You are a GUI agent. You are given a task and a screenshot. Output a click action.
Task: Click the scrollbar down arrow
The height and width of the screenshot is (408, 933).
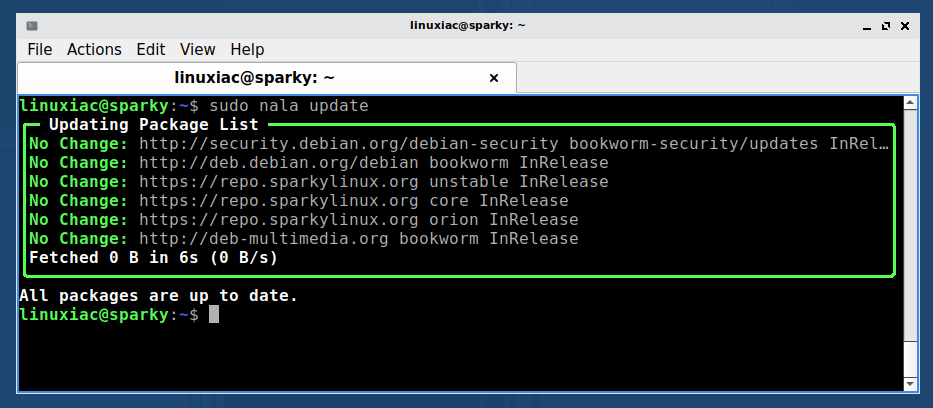[910, 384]
